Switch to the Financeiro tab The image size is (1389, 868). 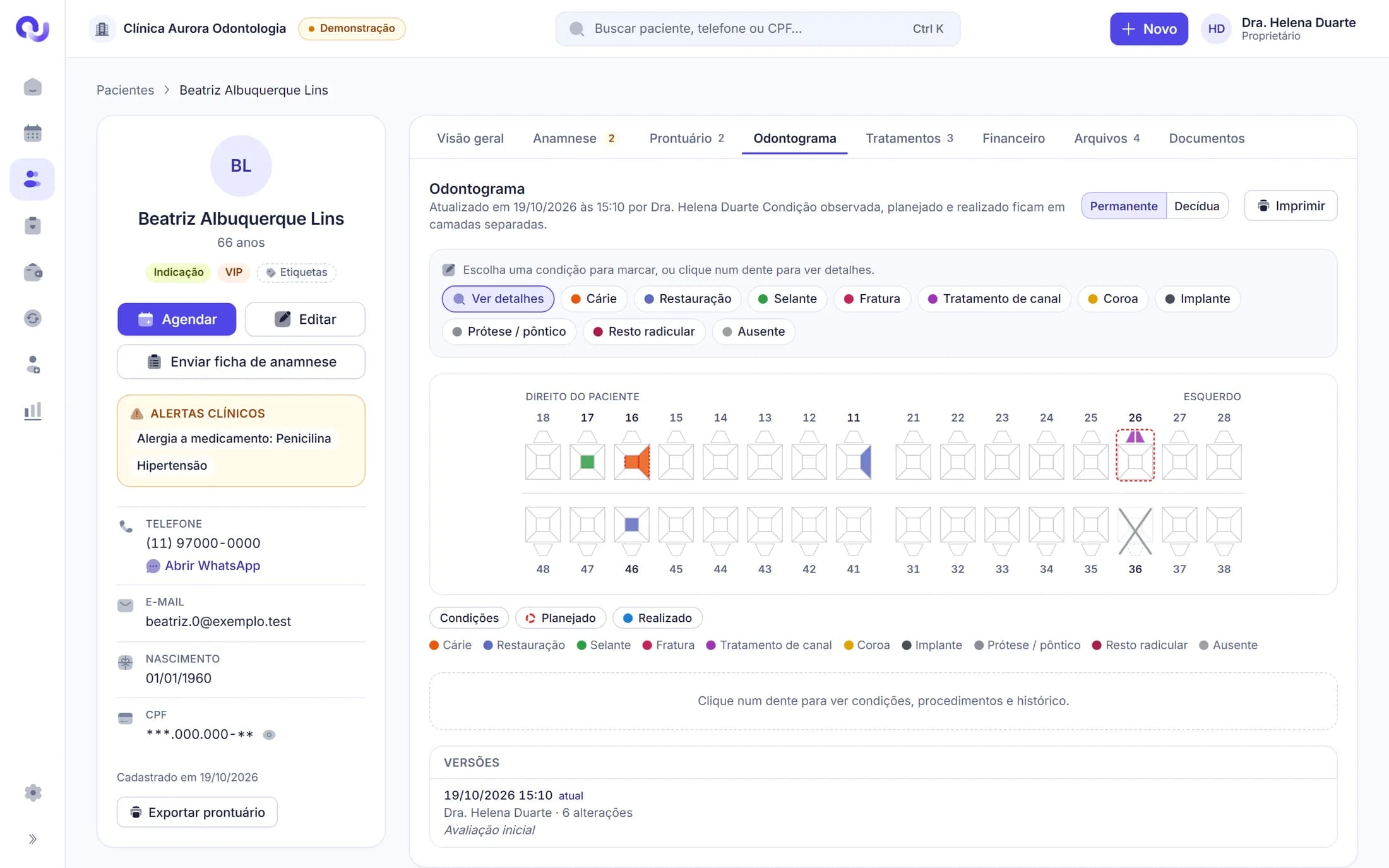[x=1013, y=138]
